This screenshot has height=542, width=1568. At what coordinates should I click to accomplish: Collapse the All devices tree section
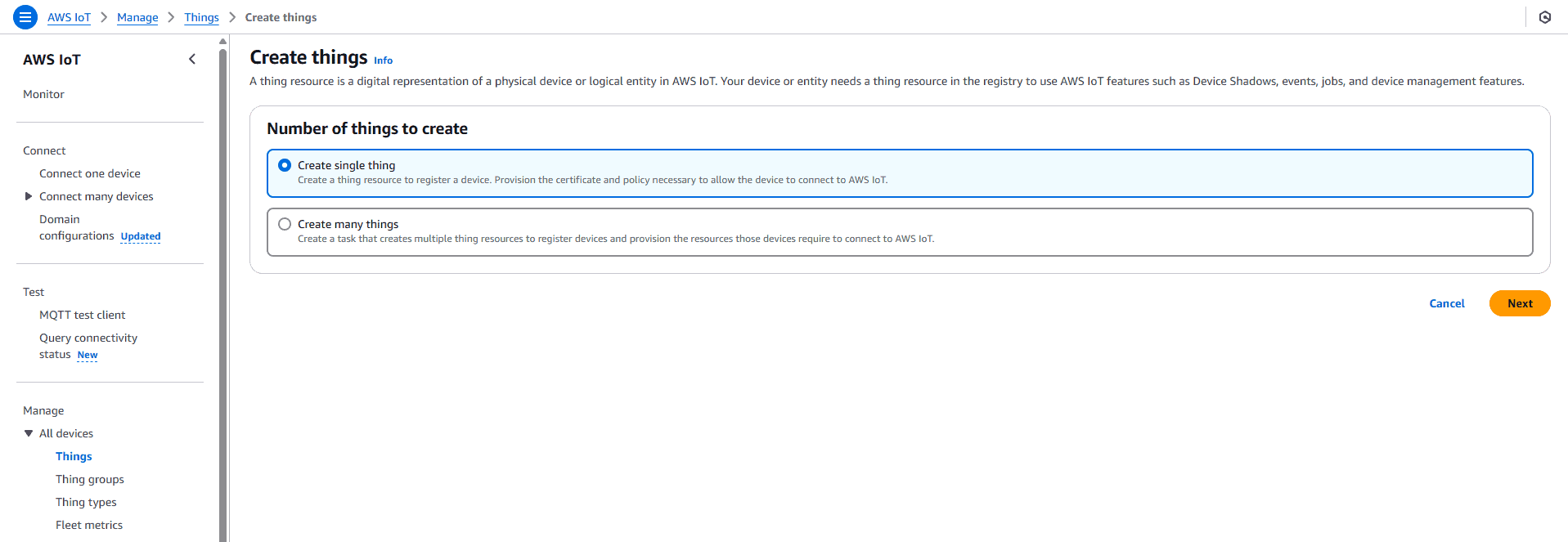coord(29,433)
